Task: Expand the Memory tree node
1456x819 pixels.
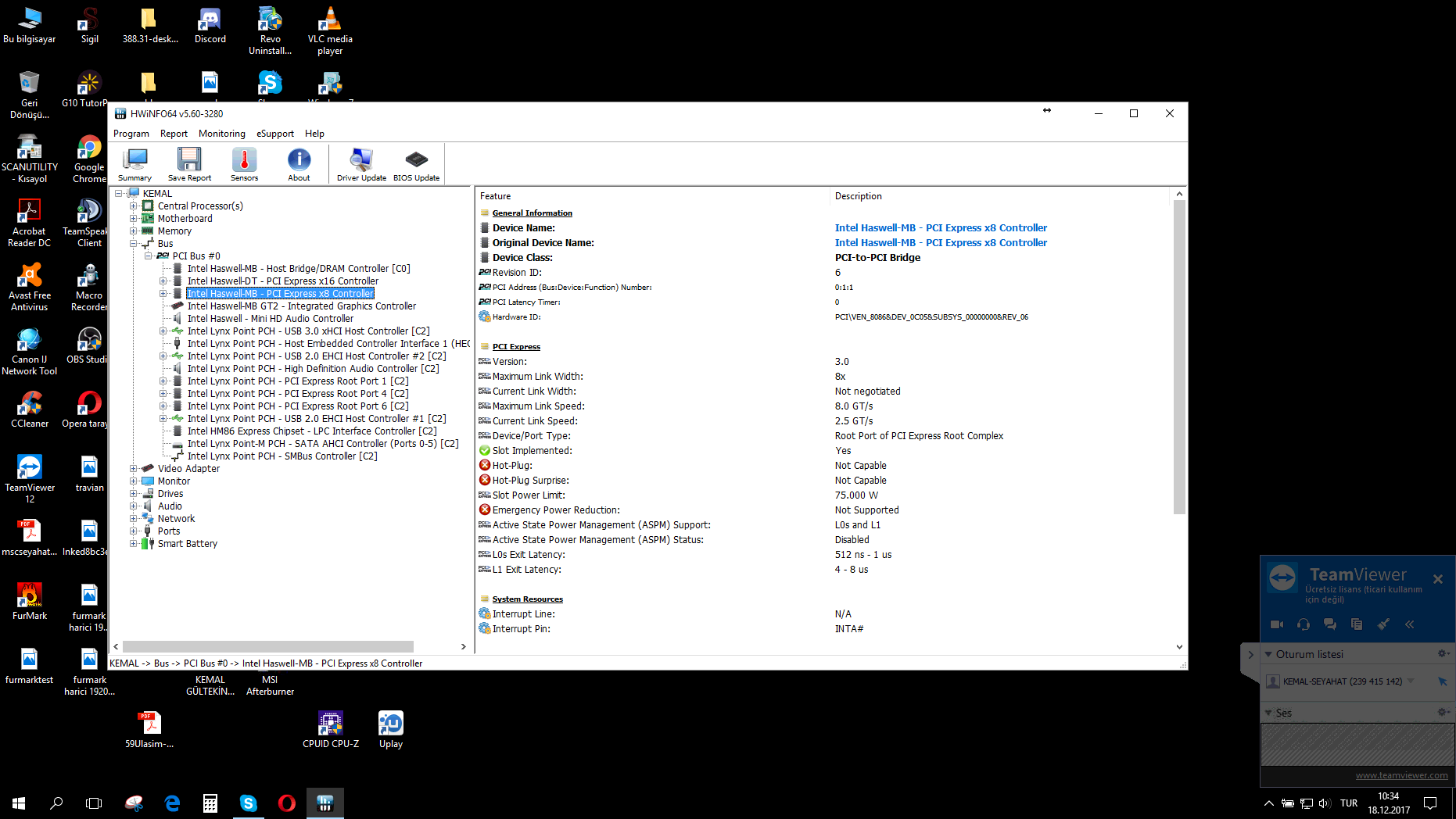Action: [x=133, y=231]
